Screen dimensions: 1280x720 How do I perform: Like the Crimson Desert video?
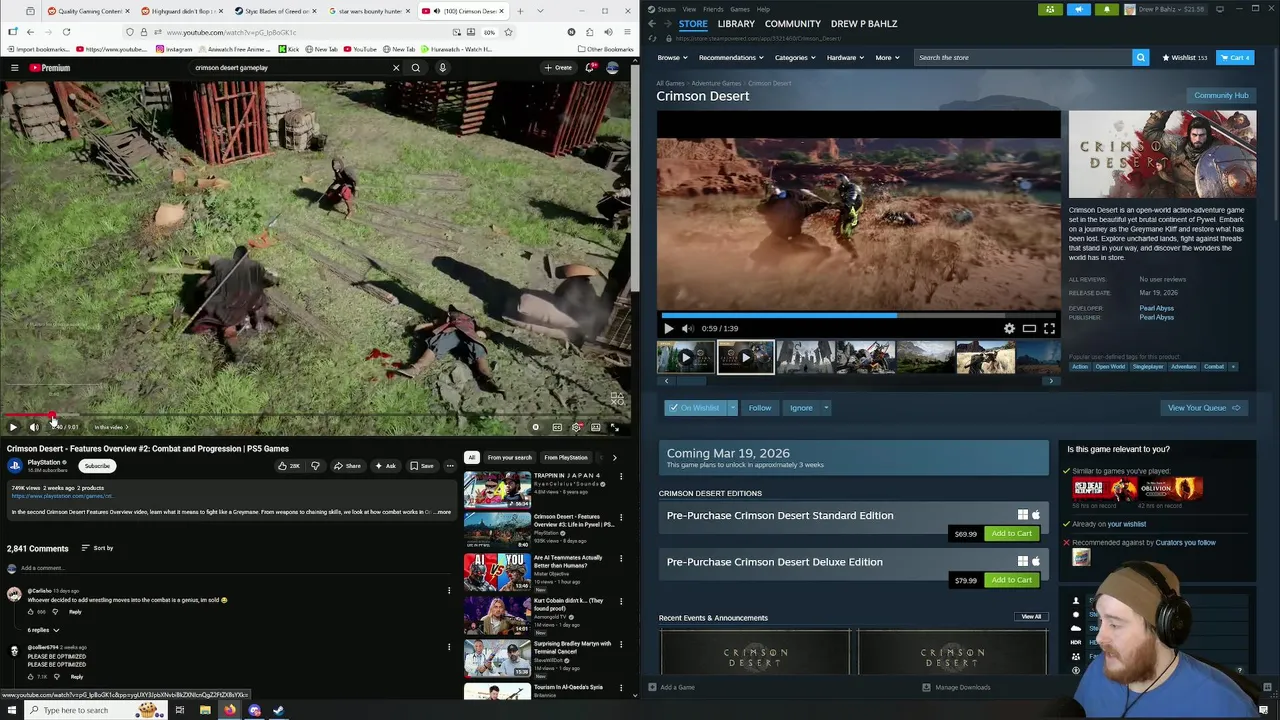[x=289, y=466]
